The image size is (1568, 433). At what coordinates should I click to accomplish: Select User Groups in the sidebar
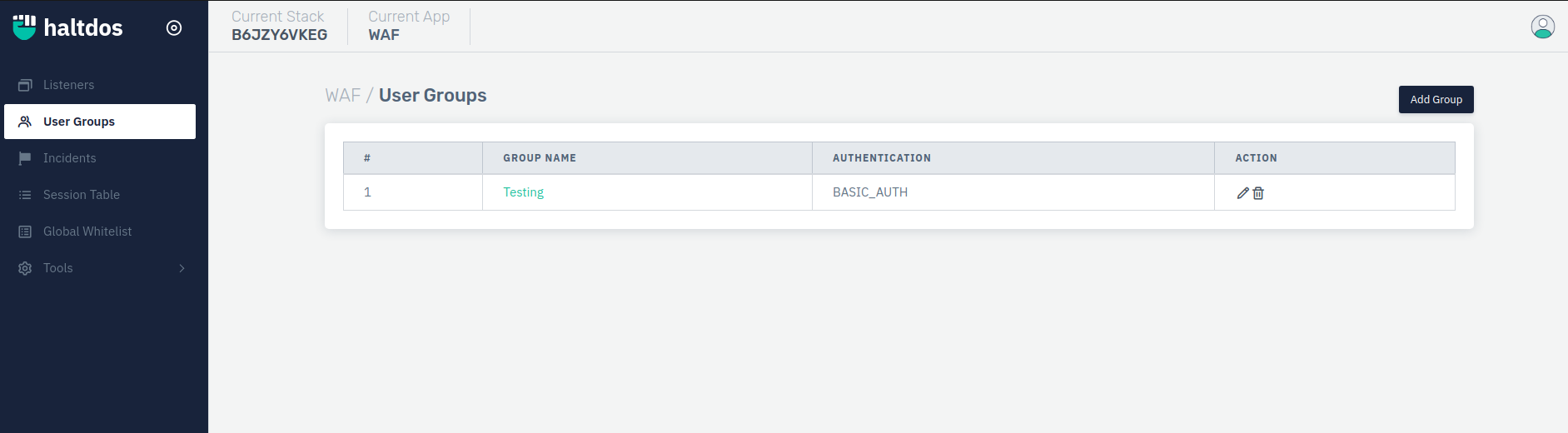click(79, 122)
